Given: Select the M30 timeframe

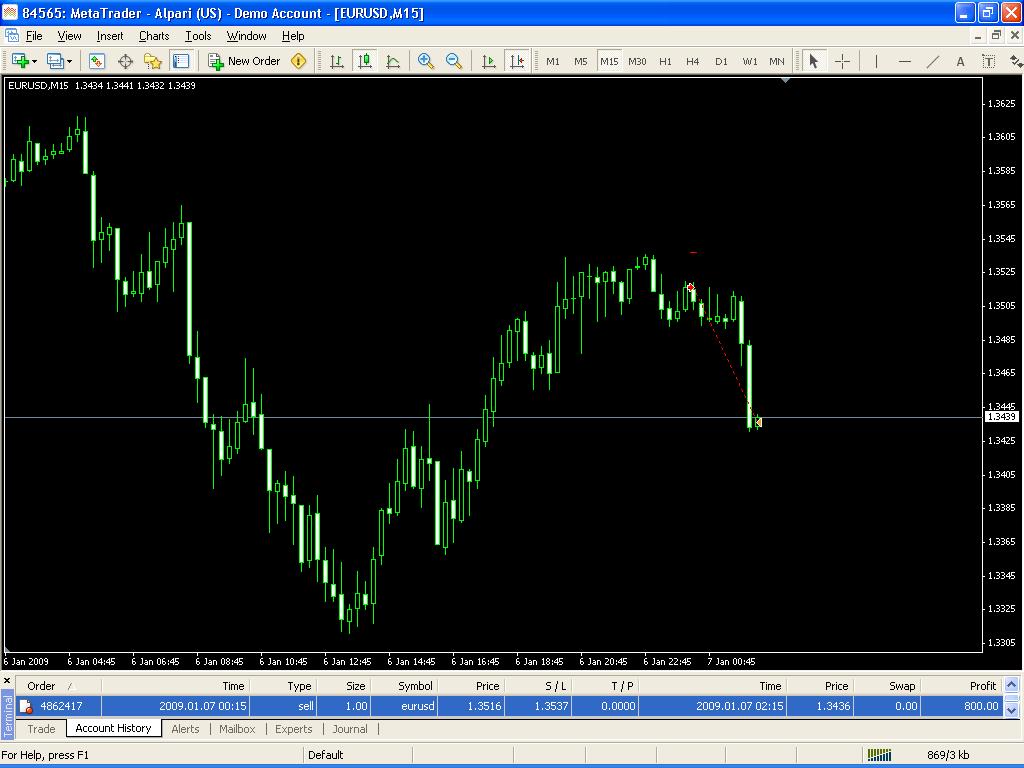Looking at the screenshot, I should click(x=637, y=61).
